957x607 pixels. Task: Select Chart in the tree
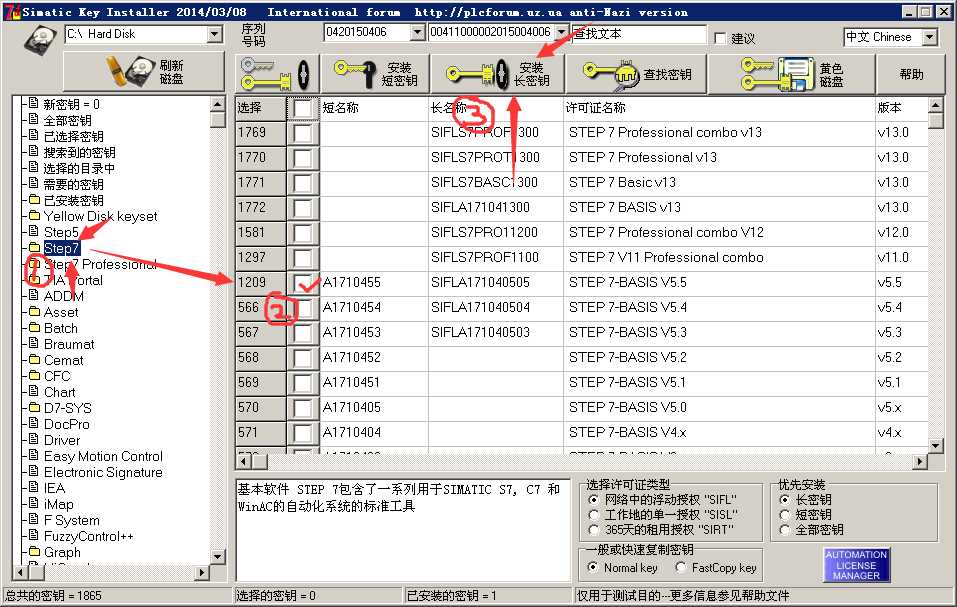tap(60, 392)
